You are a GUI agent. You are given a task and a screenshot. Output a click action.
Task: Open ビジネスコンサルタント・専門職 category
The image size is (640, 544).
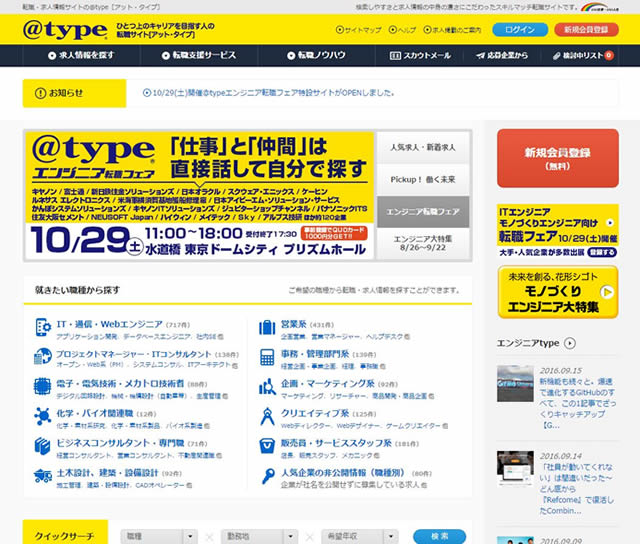(x=120, y=443)
